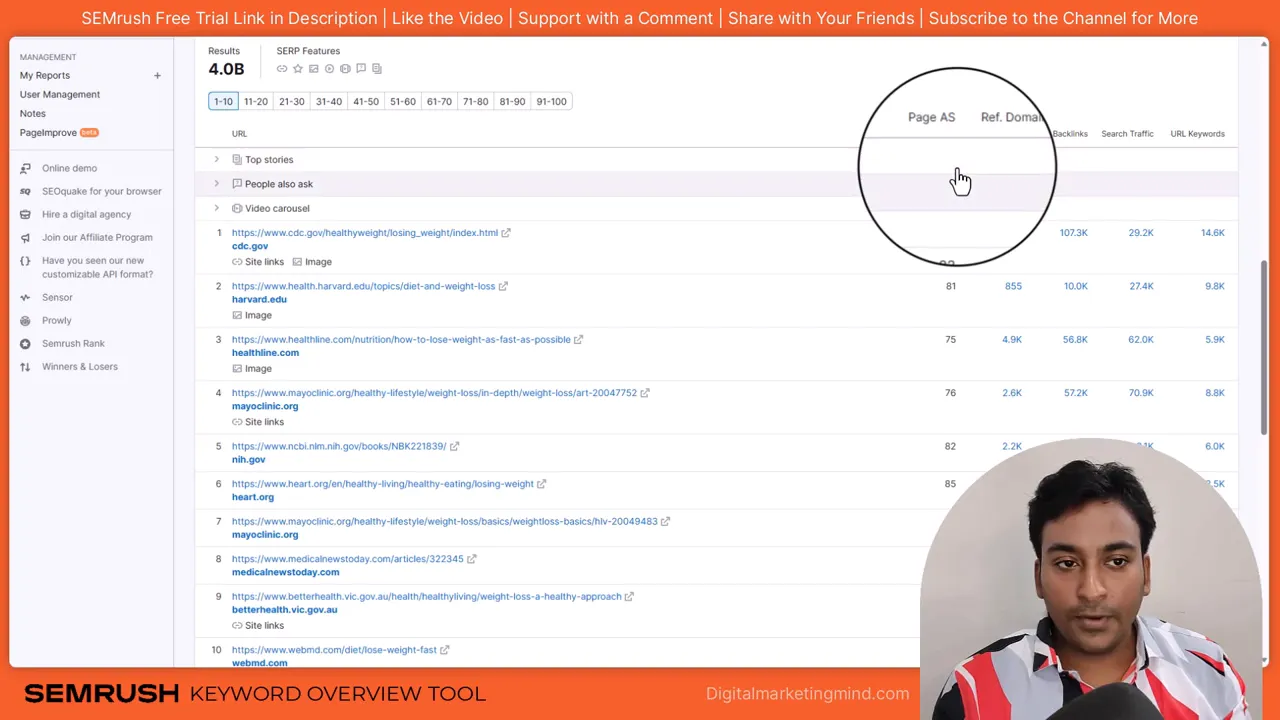Viewport: 1280px width, 720px height.
Task: Switch to the 11-20 results tab
Action: 255,101
